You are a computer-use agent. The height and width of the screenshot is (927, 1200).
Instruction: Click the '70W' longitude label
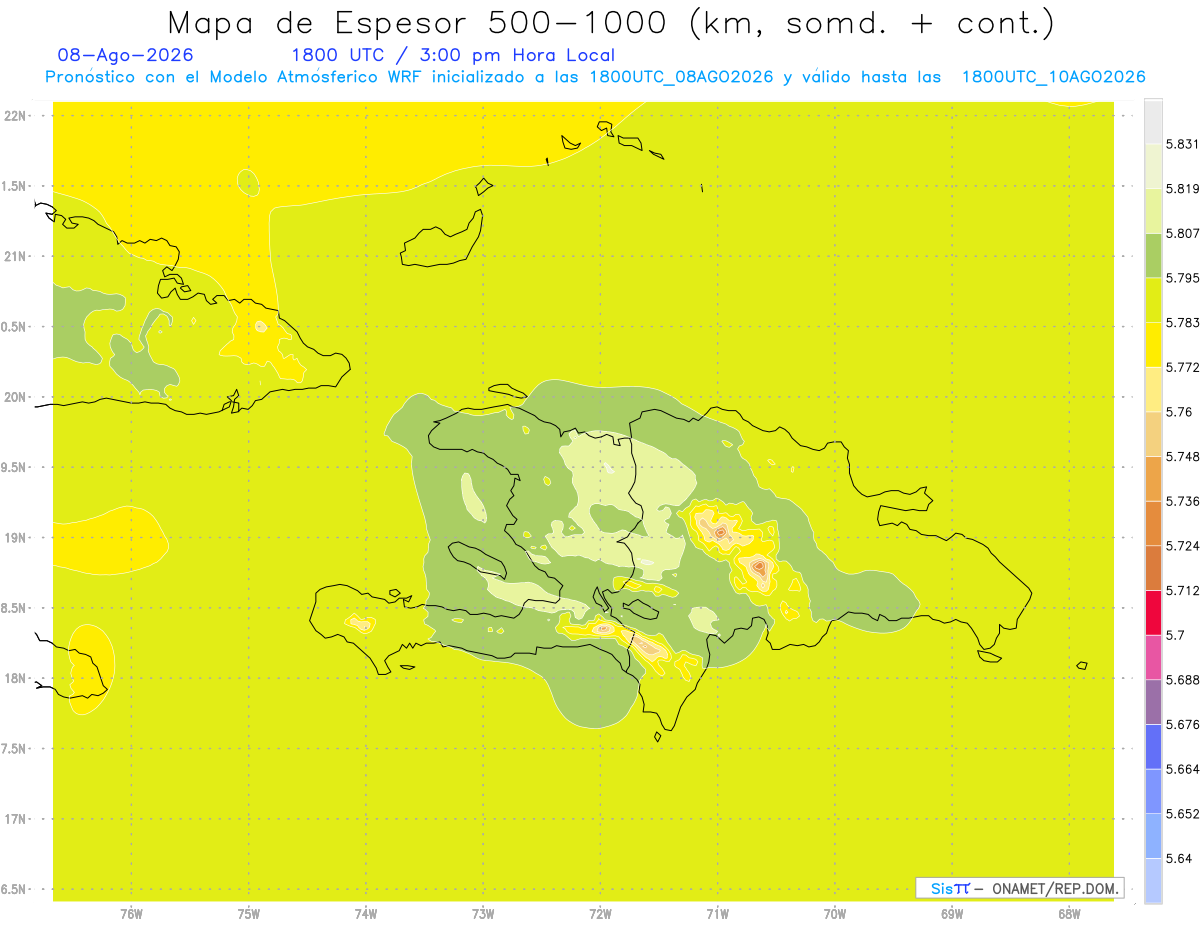835,913
